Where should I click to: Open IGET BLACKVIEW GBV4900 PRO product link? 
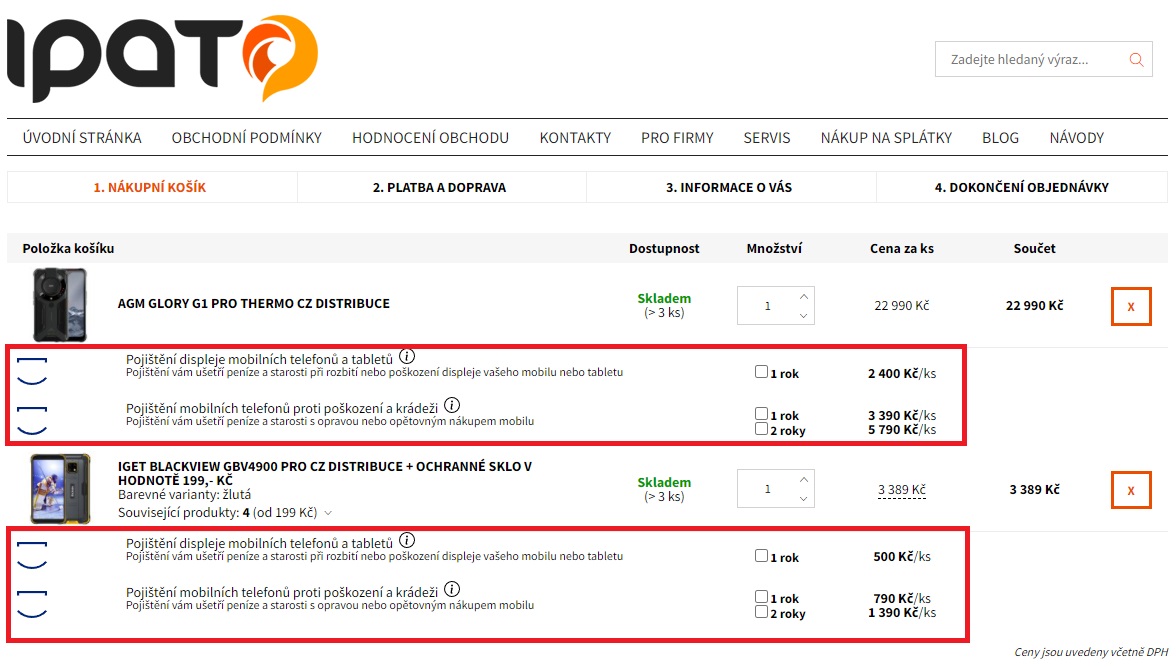coord(325,473)
